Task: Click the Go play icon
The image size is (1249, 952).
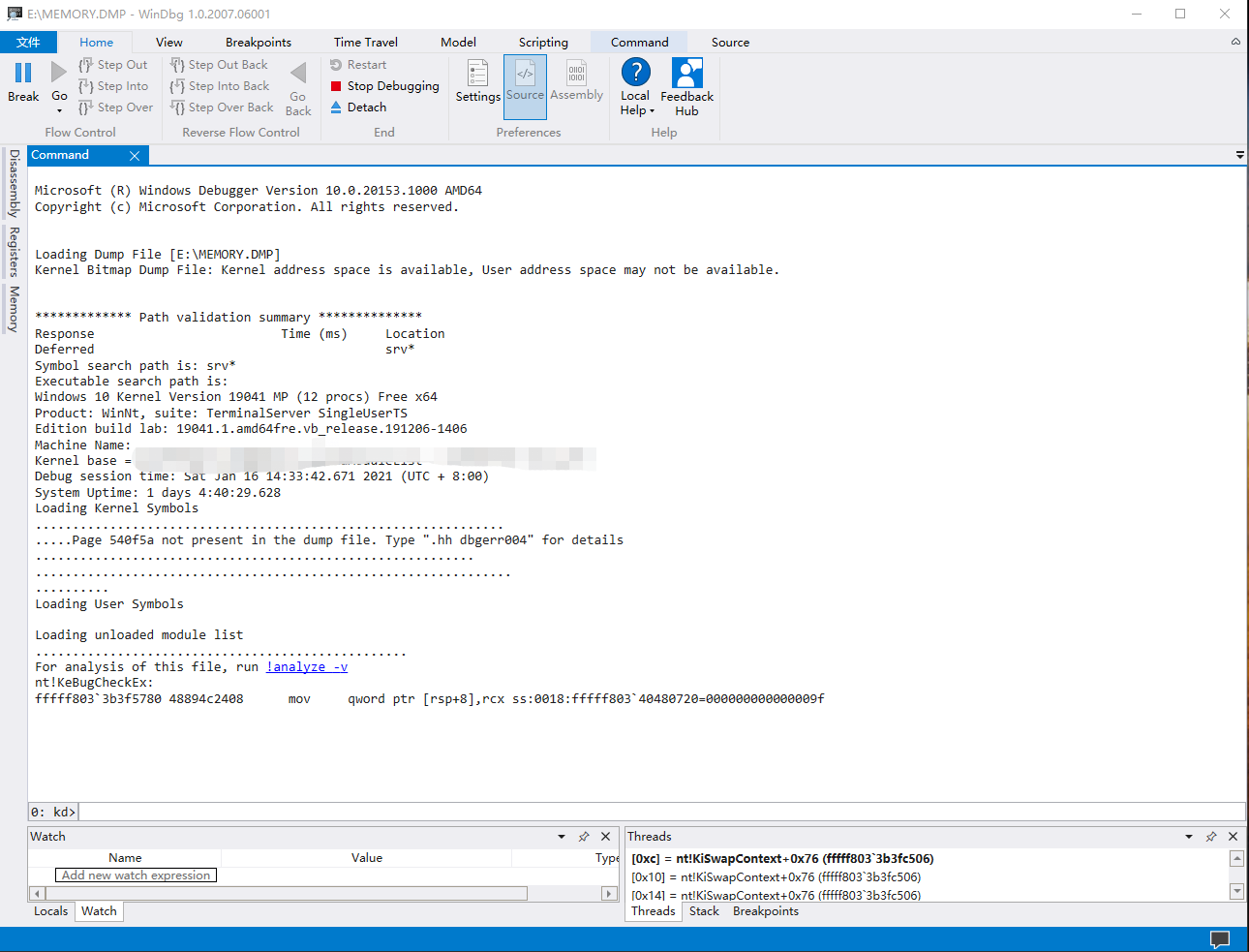Action: click(59, 72)
